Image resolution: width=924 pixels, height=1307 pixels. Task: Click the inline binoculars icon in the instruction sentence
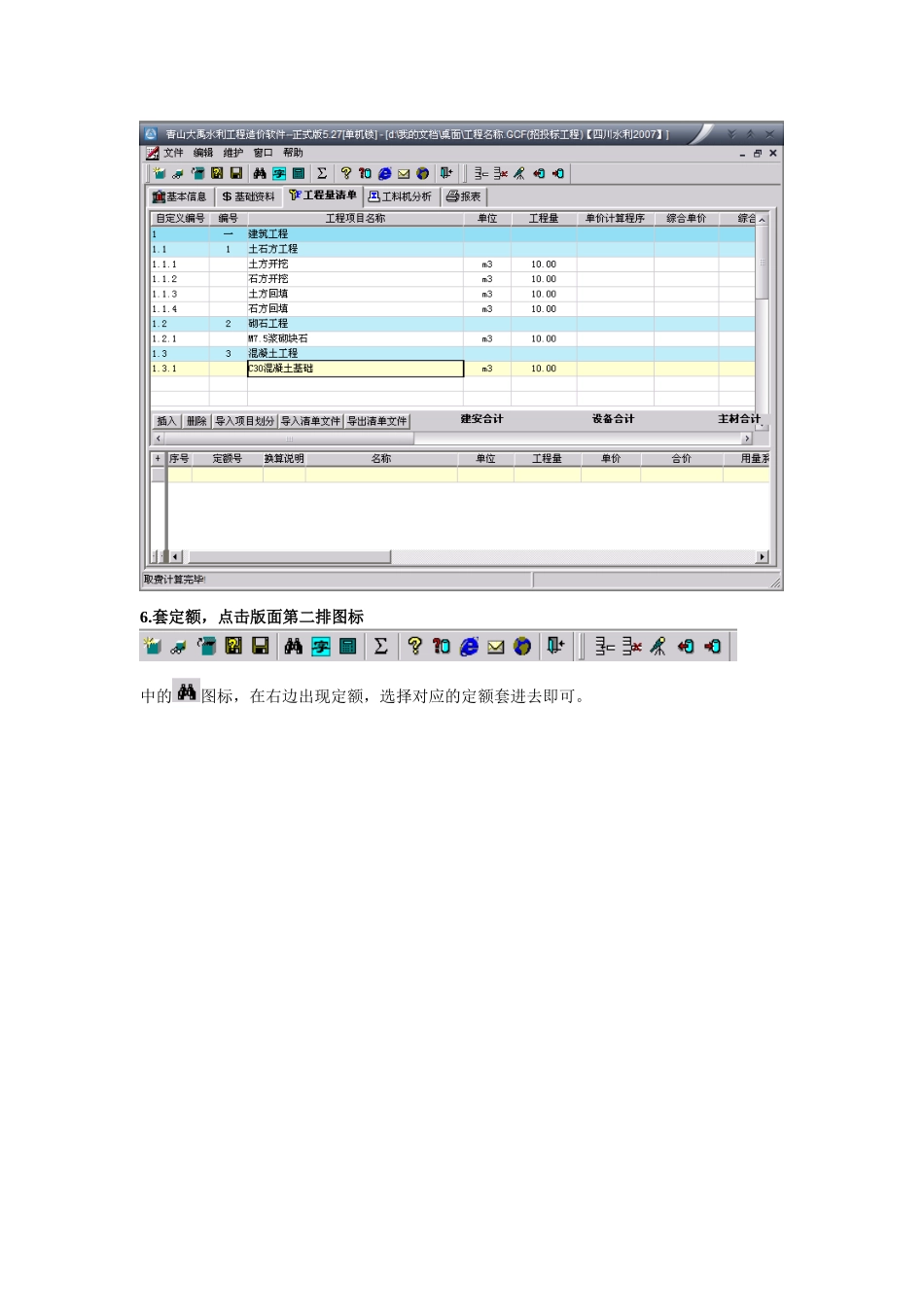click(187, 692)
